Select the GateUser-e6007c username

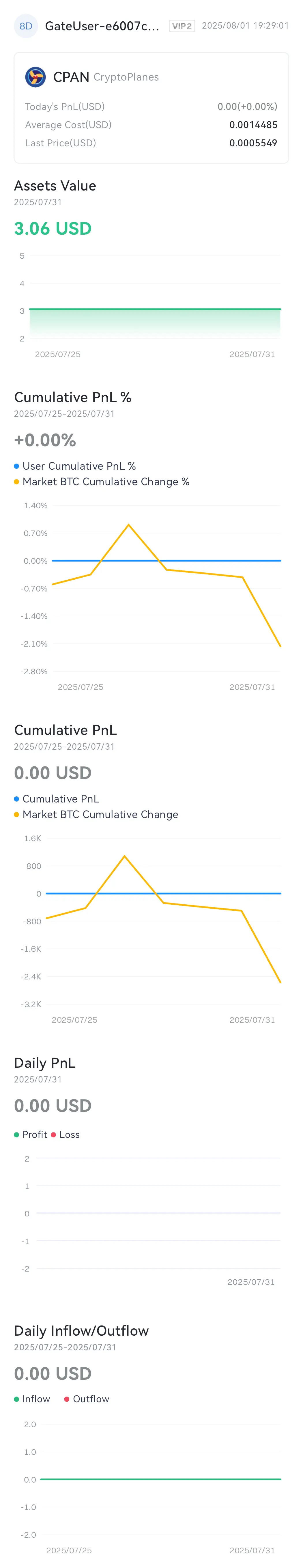102,26
